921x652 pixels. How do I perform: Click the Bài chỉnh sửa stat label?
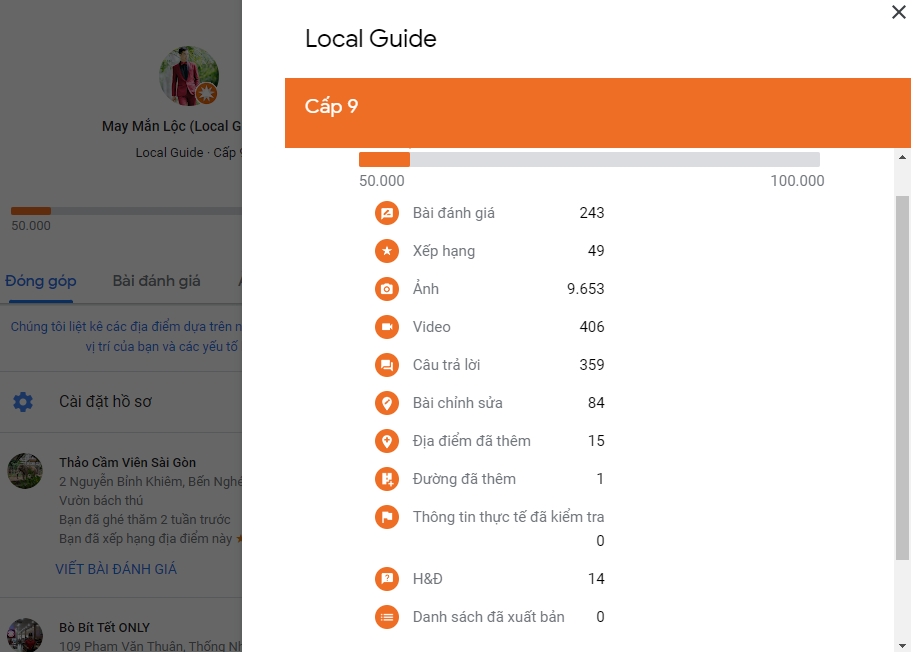tap(458, 403)
